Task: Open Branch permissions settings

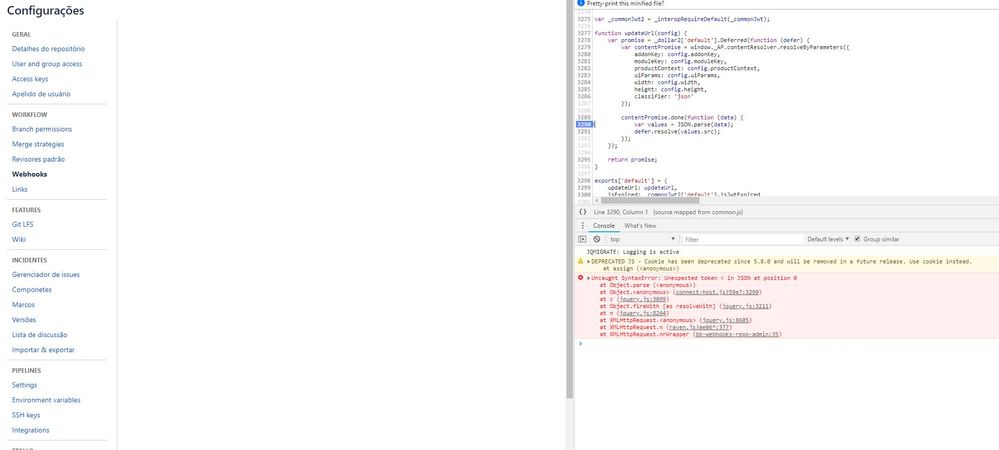Action: tap(42, 129)
